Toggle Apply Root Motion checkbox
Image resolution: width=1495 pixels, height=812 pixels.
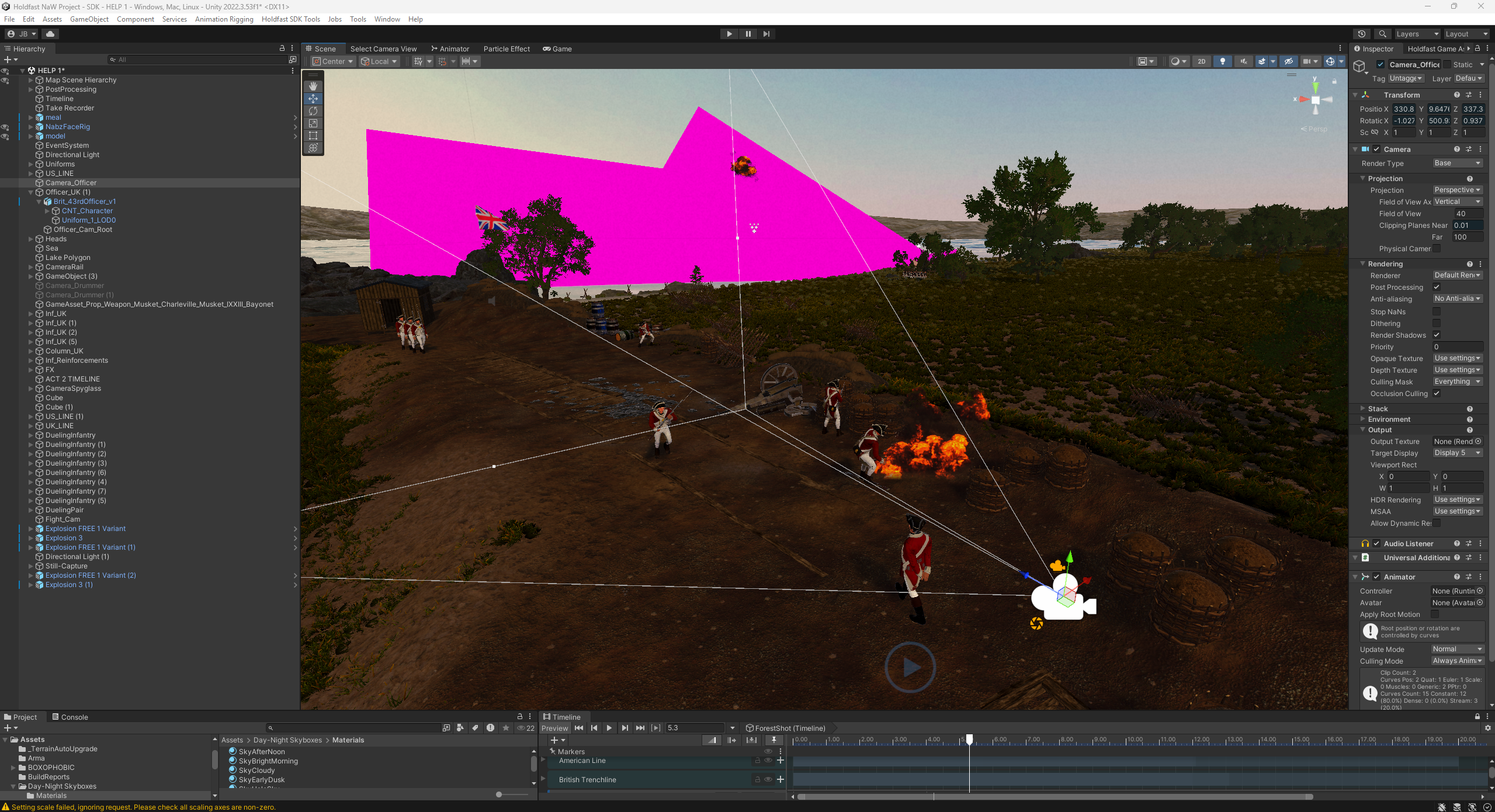[1434, 614]
